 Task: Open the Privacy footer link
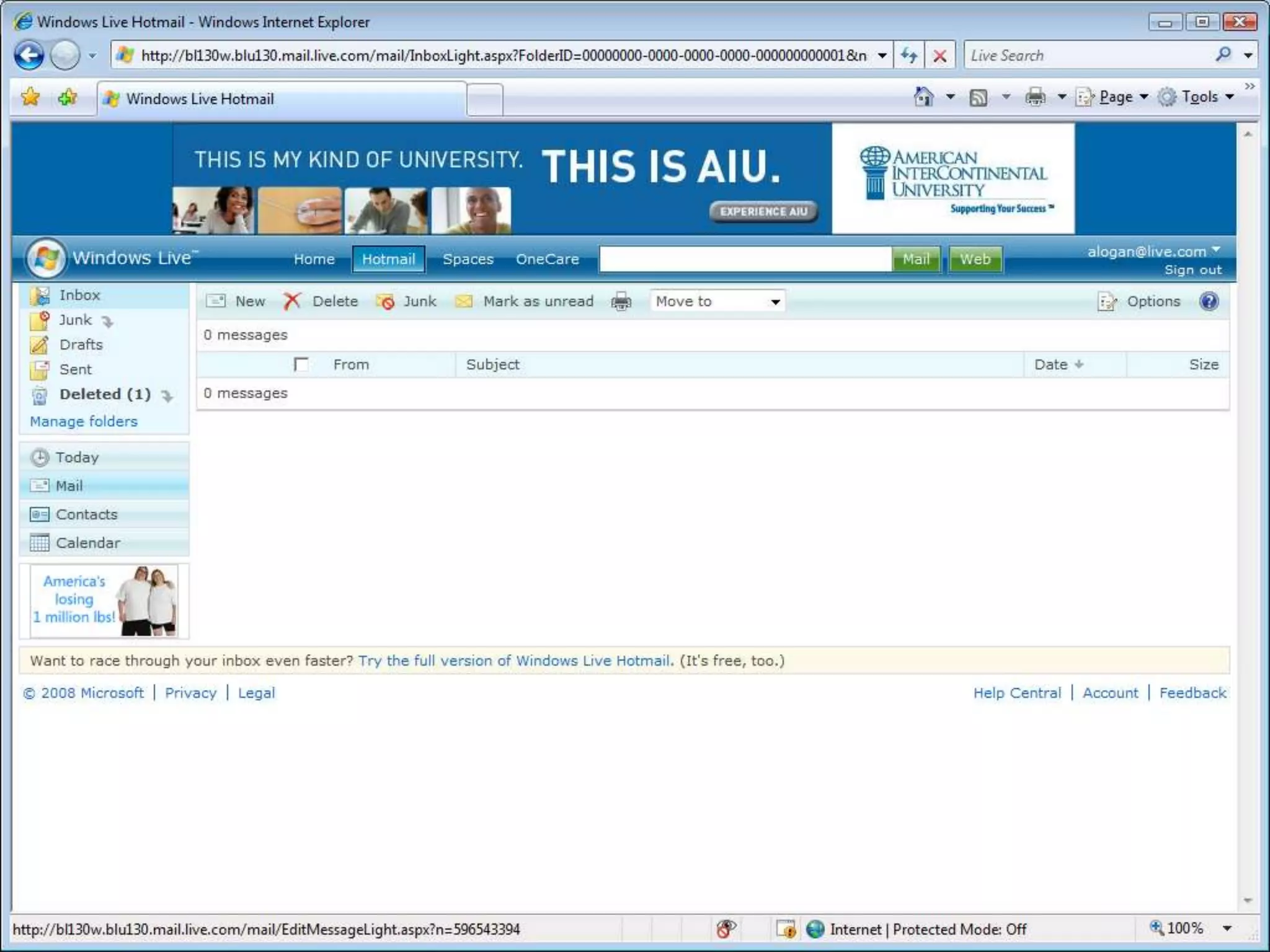click(190, 693)
